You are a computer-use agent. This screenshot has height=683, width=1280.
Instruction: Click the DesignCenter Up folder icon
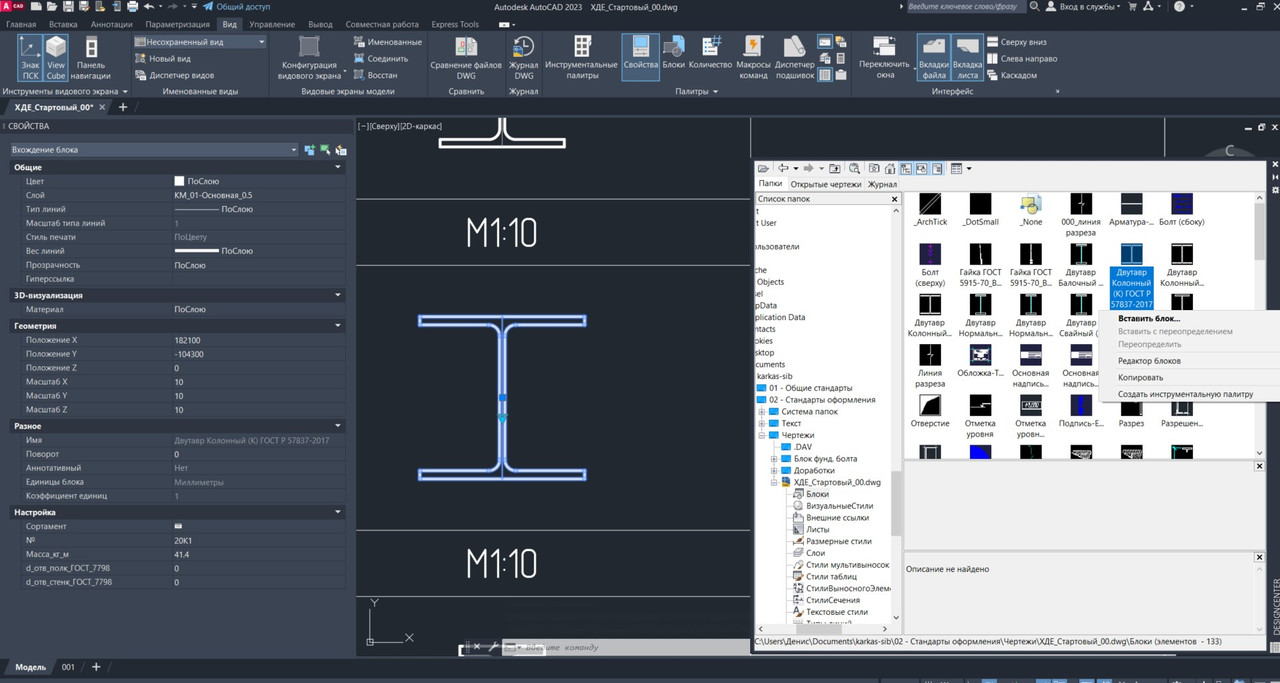click(836, 168)
